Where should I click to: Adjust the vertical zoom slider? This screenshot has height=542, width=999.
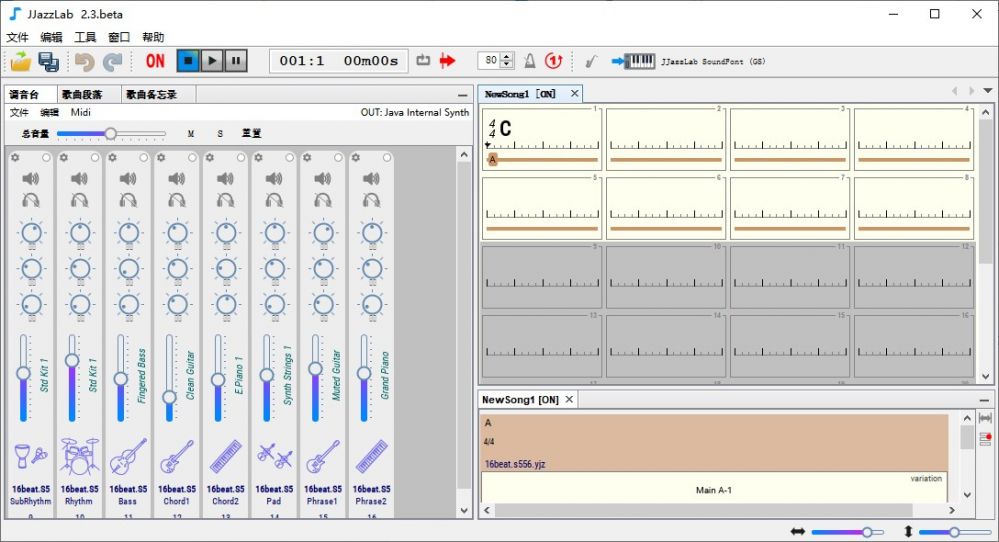pos(955,532)
